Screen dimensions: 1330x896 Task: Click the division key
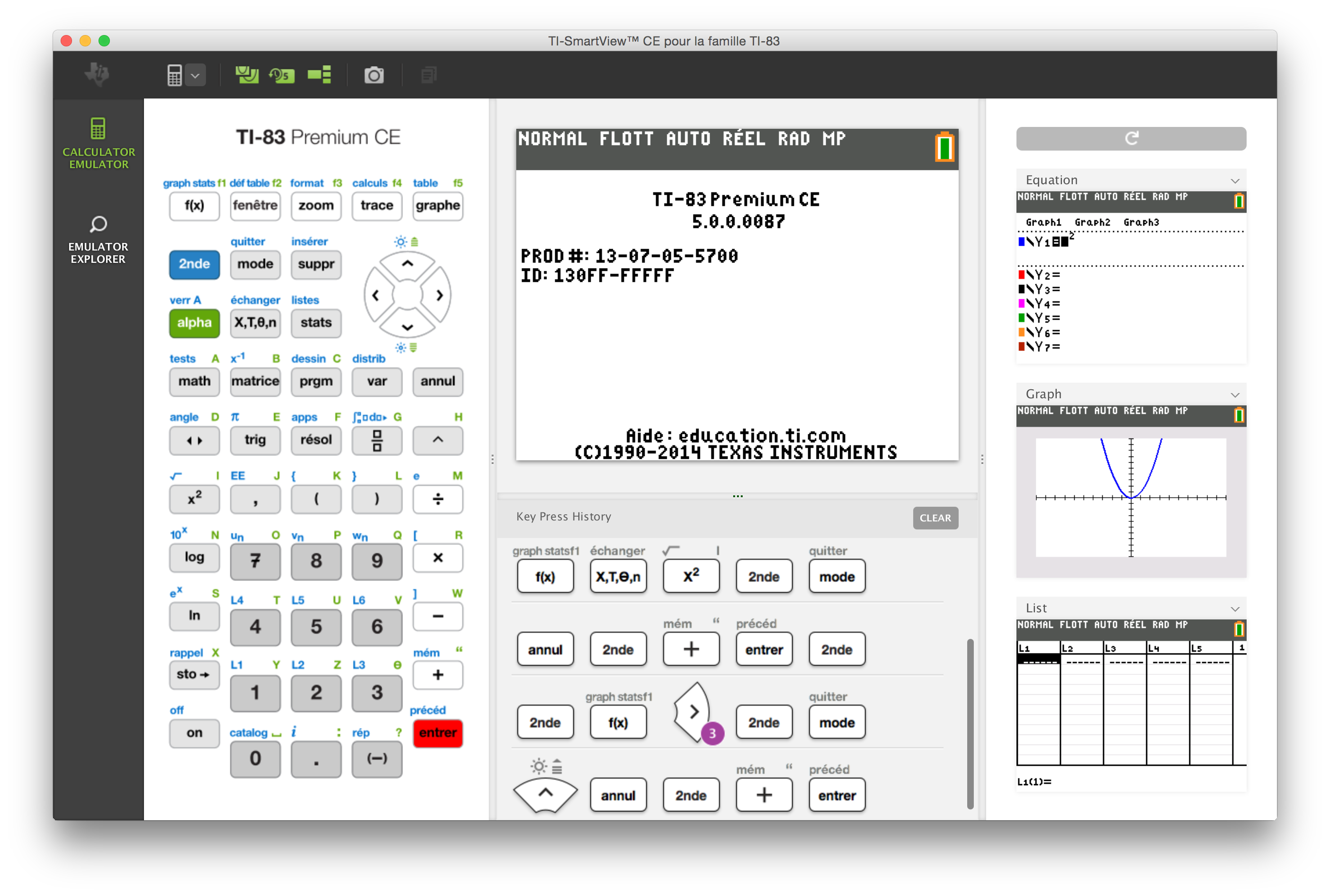pos(438,500)
